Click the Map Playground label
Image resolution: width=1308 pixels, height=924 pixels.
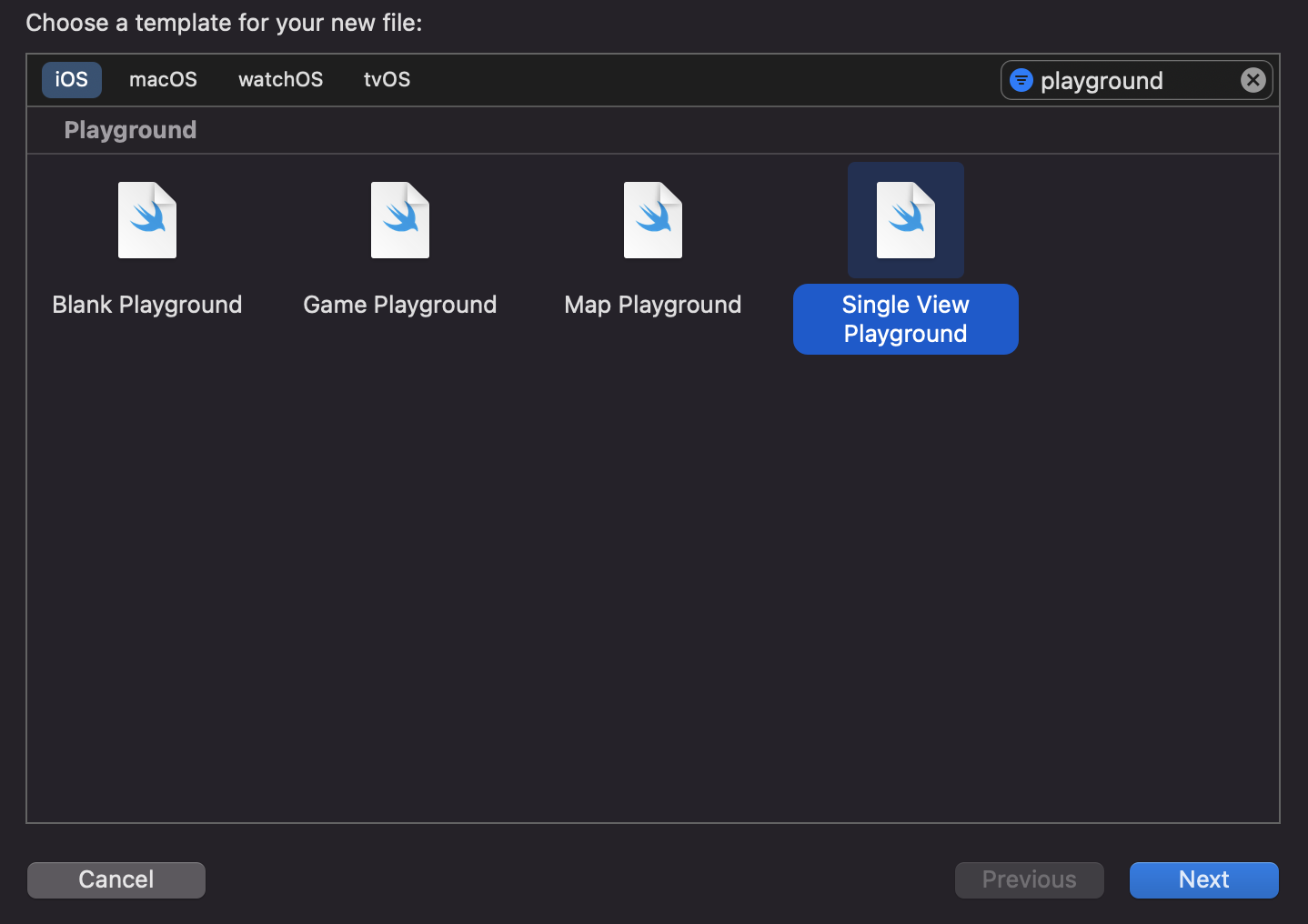[653, 305]
